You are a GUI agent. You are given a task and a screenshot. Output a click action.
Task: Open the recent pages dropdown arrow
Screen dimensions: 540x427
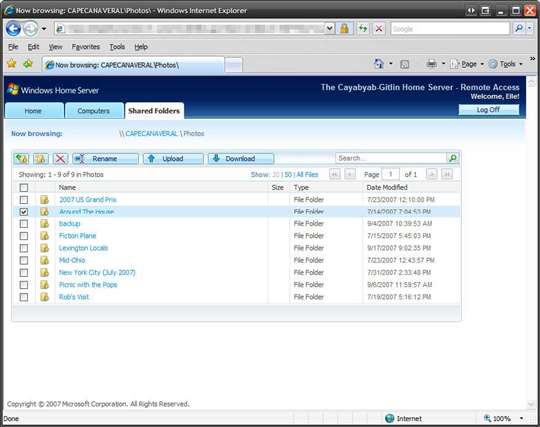point(44,29)
